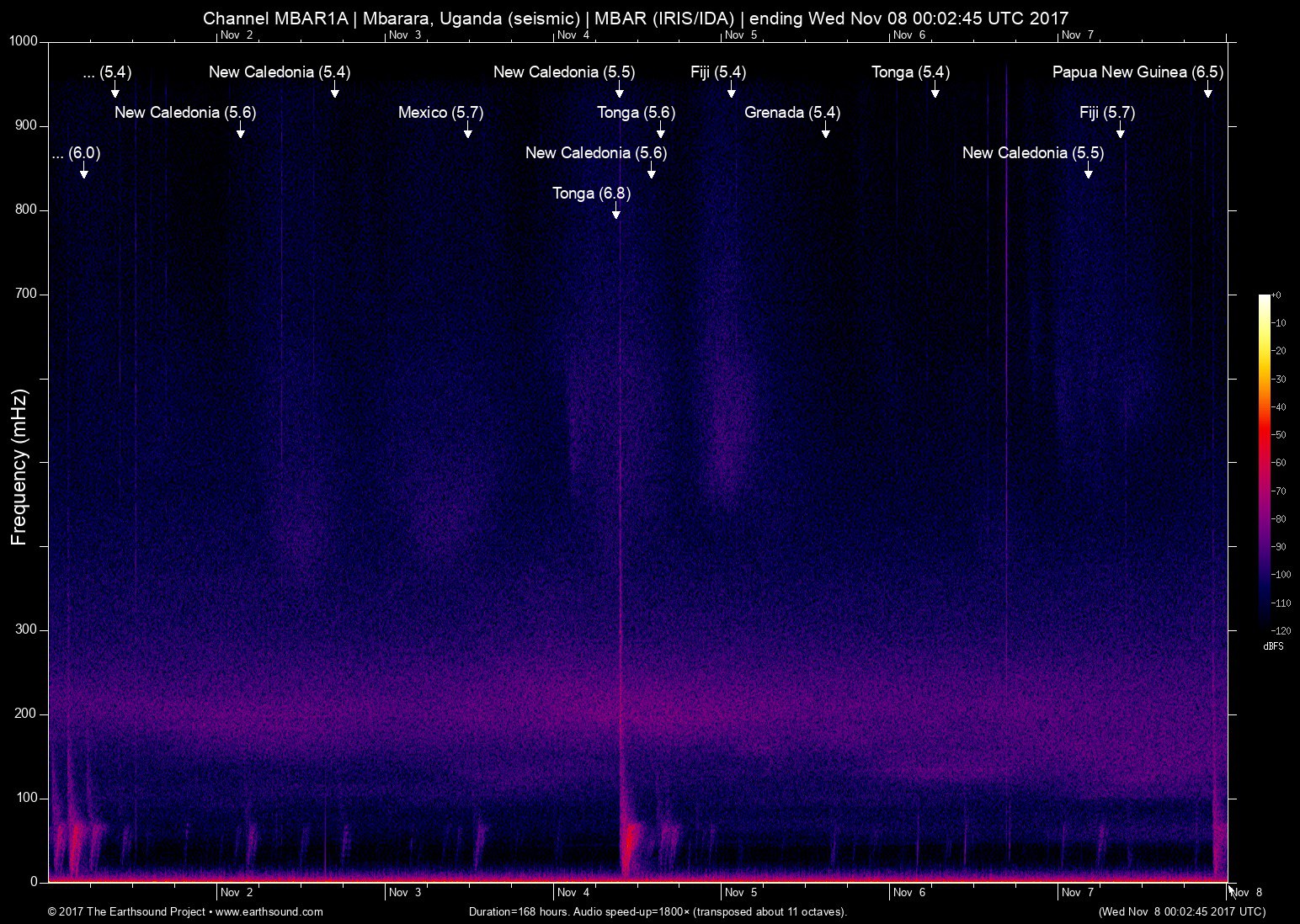This screenshot has height=924, width=1300.
Task: Expand the New Caledonia (5.6) label near Tonga
Action: tap(595, 153)
